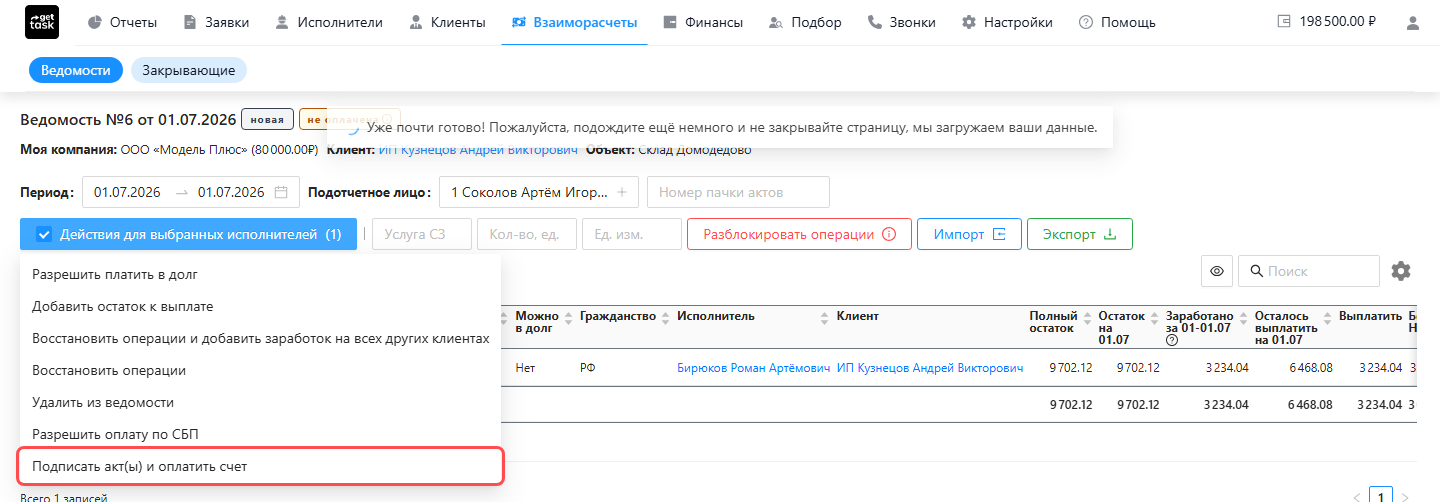This screenshot has height=502, width=1440.
Task: Choose Разрешить оплату по СБП
Action: click(x=260, y=434)
